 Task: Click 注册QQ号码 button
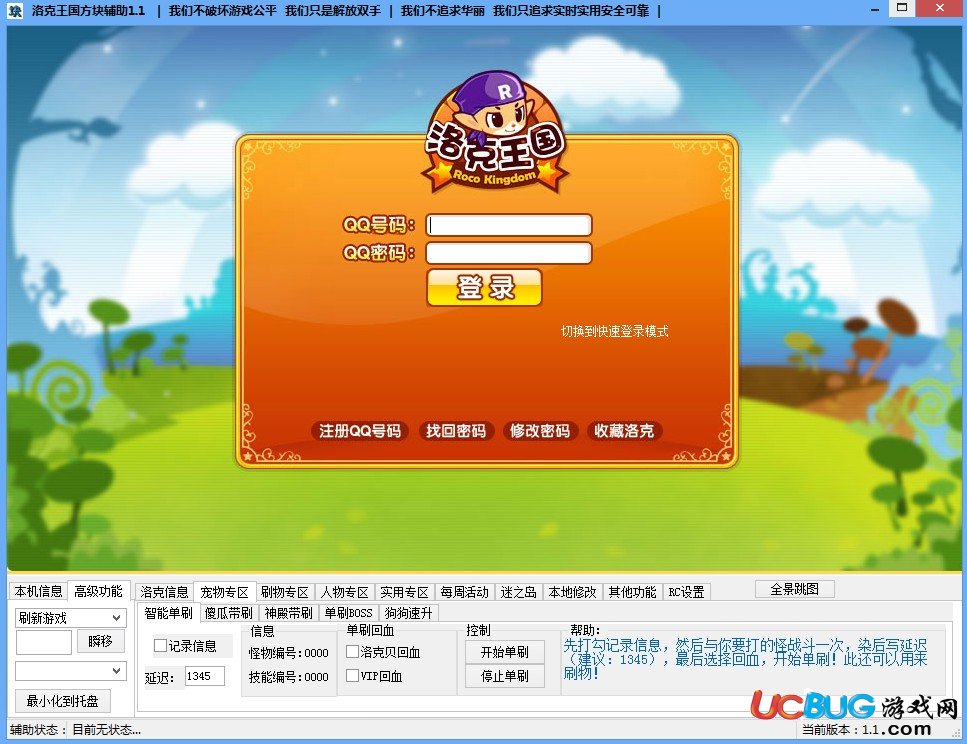click(360, 431)
